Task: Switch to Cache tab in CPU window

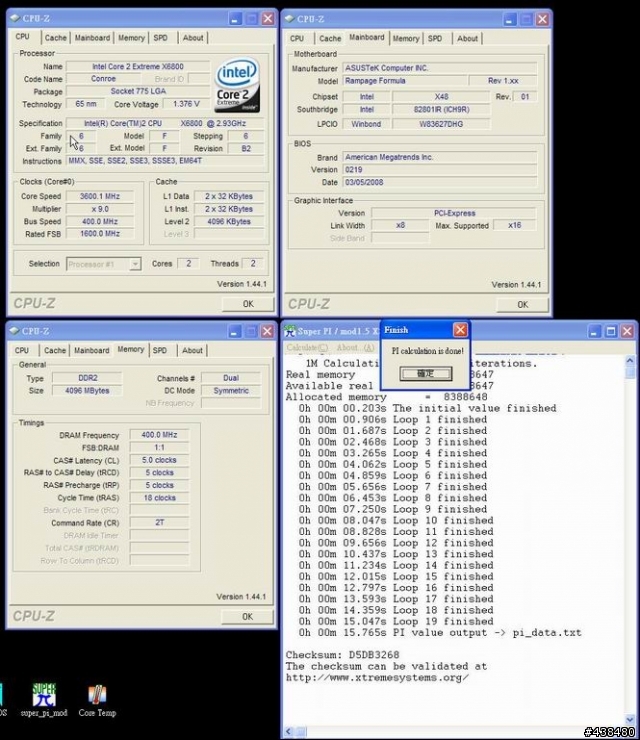Action: (x=56, y=38)
